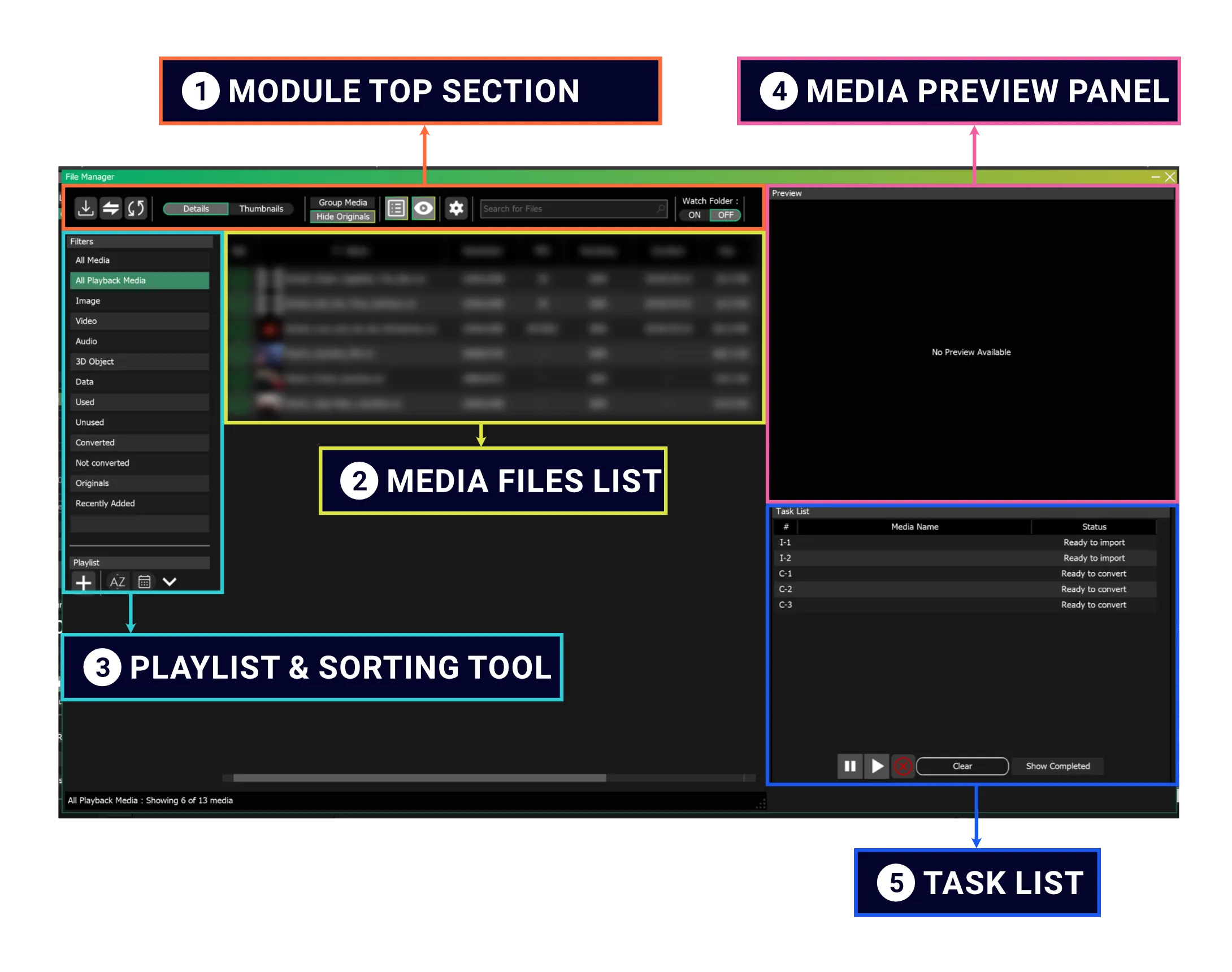Click the list view icon button

[396, 209]
